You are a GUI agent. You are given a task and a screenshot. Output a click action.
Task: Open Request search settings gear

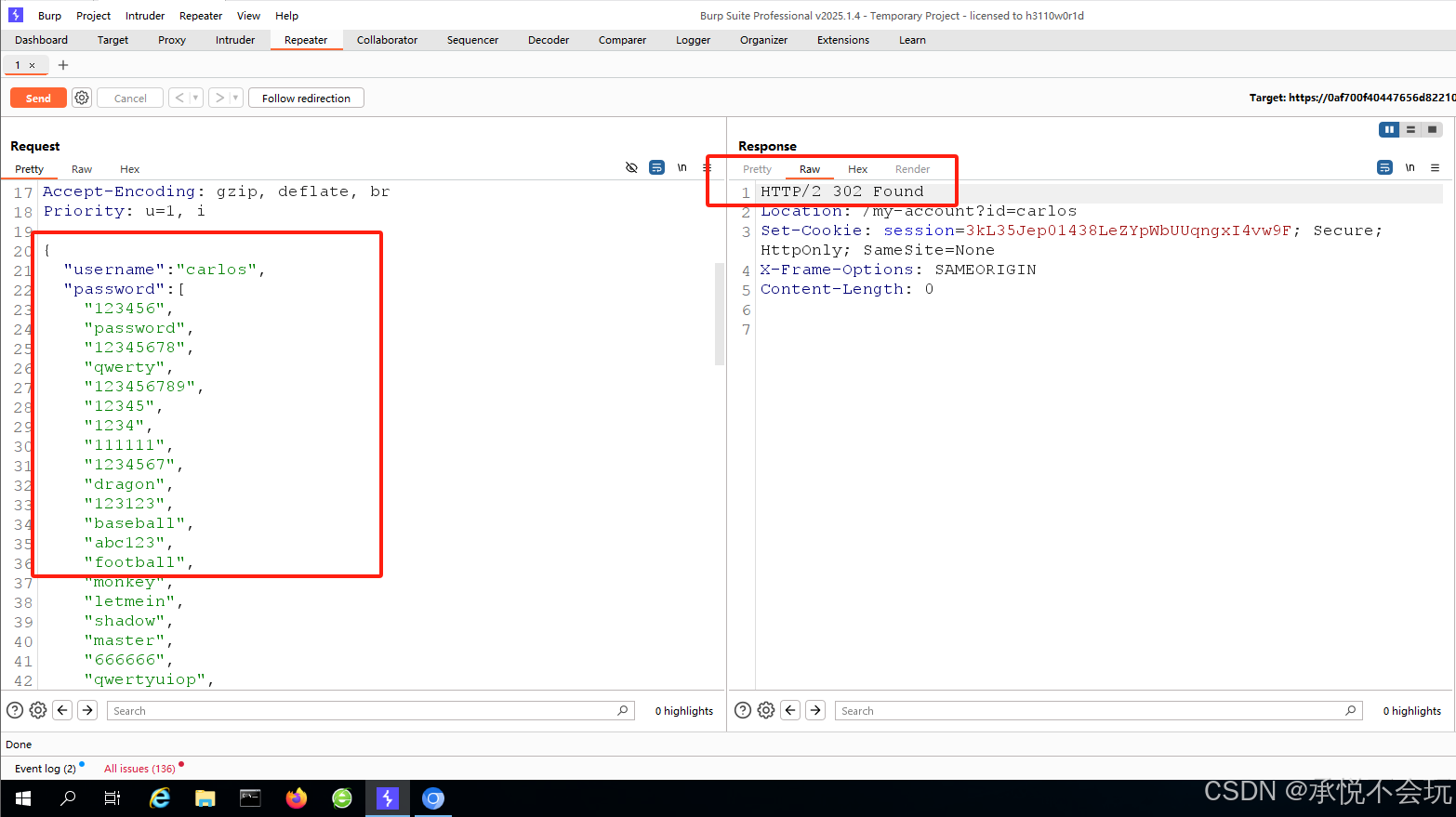[x=38, y=710]
